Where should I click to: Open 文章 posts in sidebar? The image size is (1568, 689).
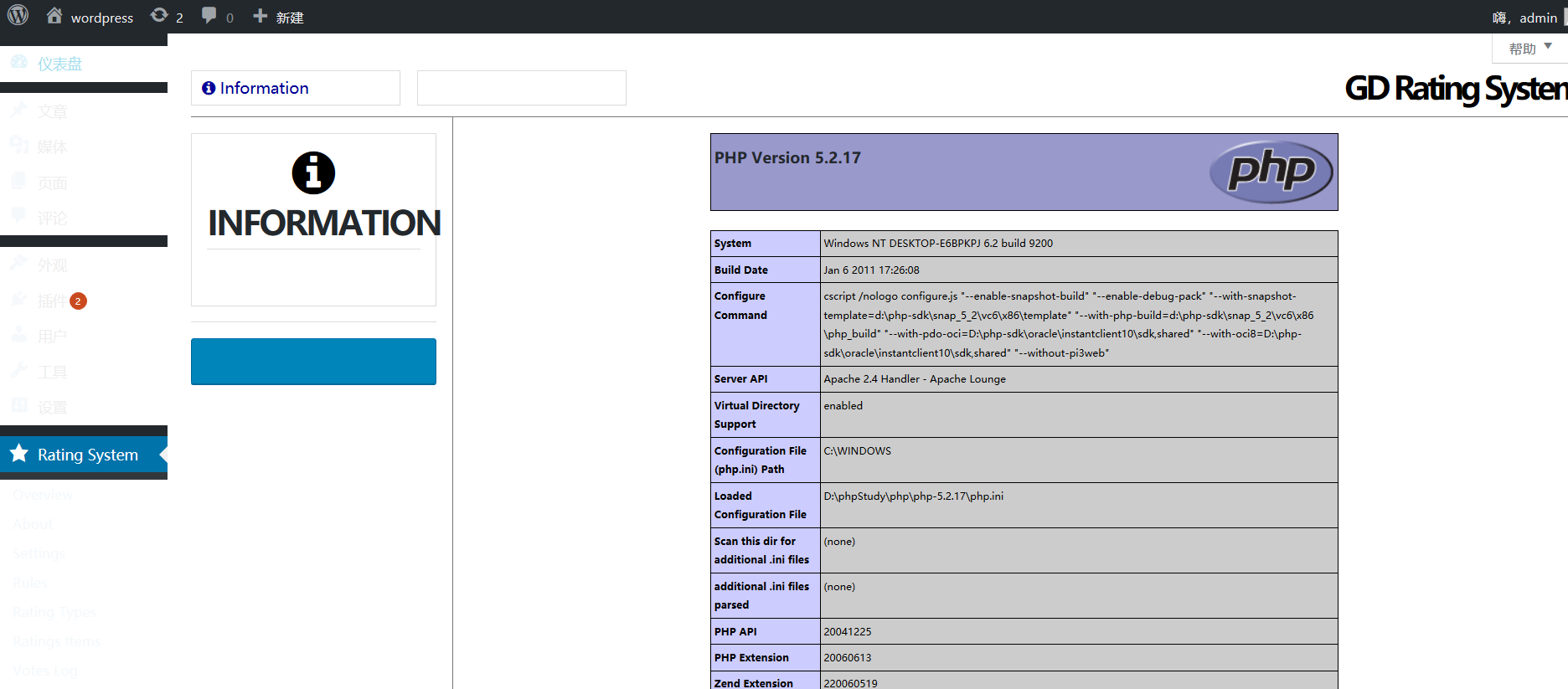tap(84, 111)
